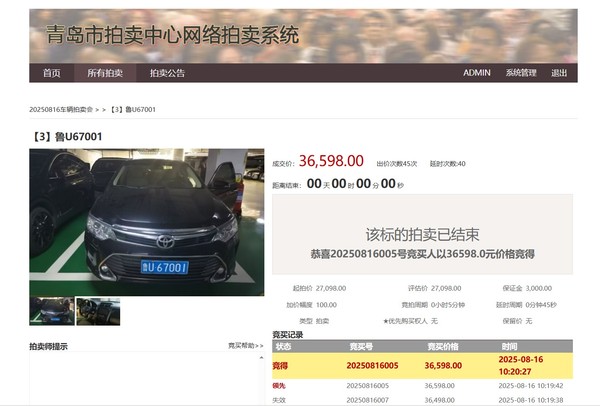
Task: Go to 所有拍卖 in the navigation bar
Action: [105, 73]
